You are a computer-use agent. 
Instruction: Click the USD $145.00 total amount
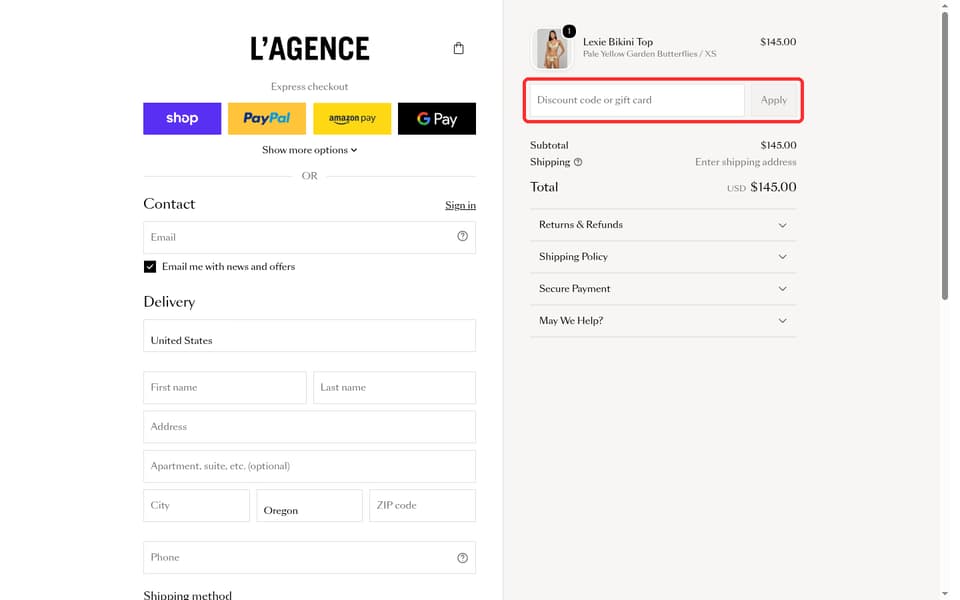tap(762, 187)
